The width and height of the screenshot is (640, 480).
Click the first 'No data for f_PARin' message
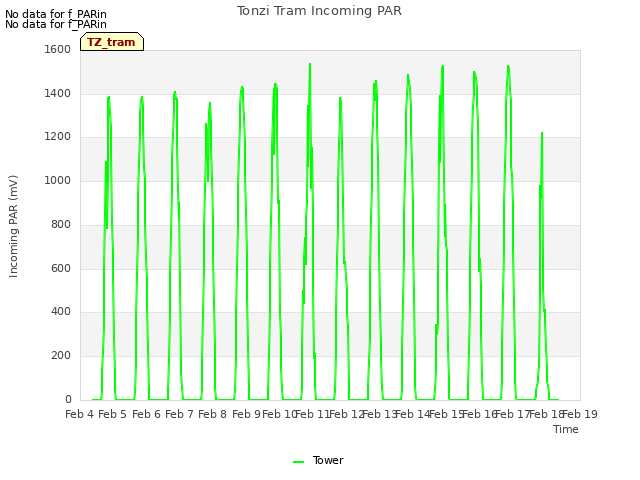coord(56,14)
